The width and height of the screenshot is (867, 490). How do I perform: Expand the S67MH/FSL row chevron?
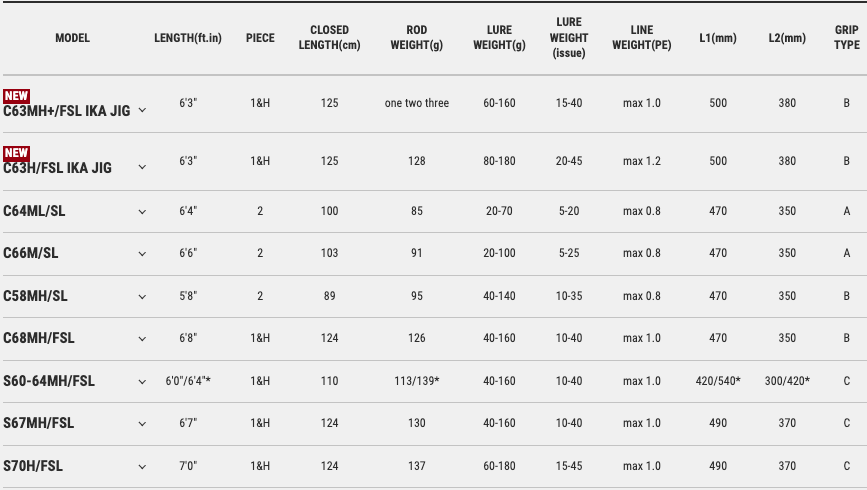[x=142, y=424]
